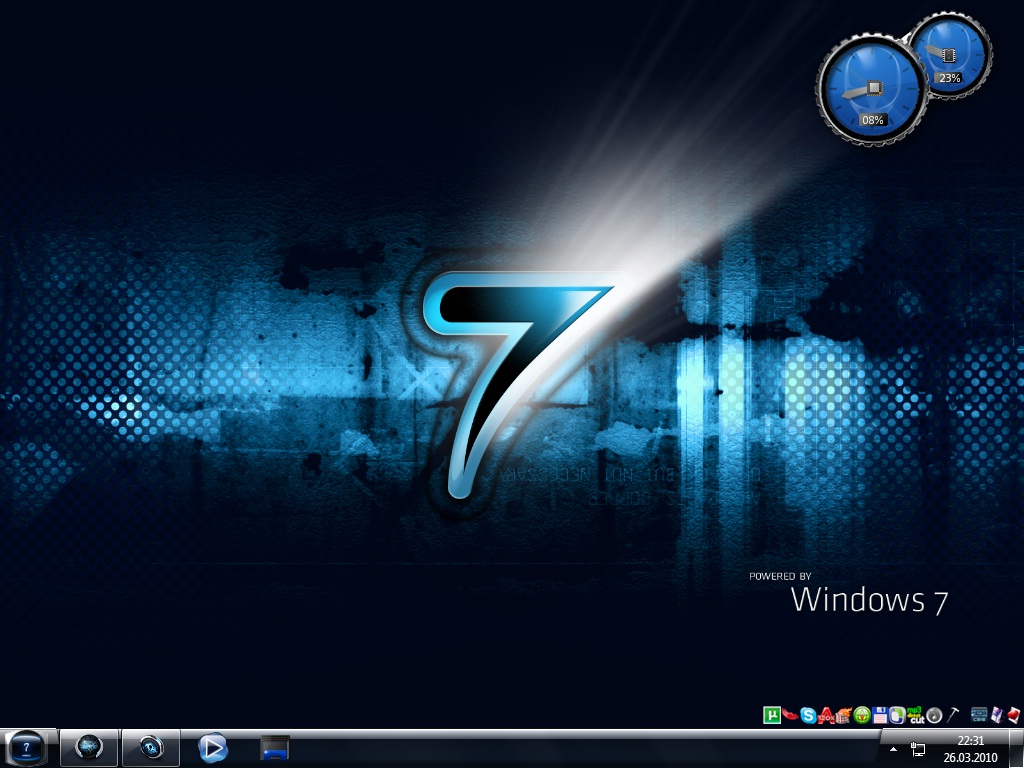This screenshot has height=768, width=1024.
Task: Click the red chili pepper icon
Action: click(x=790, y=715)
